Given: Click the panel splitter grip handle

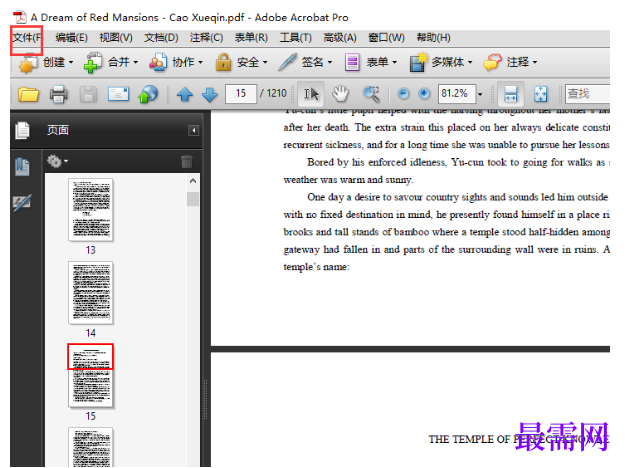Looking at the screenshot, I should 206,399.
